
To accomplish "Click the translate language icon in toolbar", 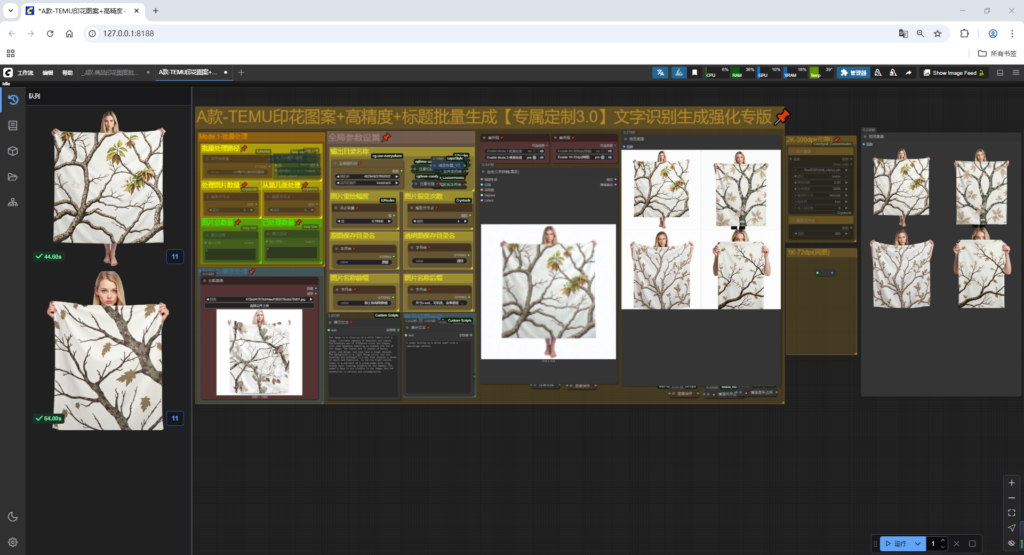I will coord(661,73).
